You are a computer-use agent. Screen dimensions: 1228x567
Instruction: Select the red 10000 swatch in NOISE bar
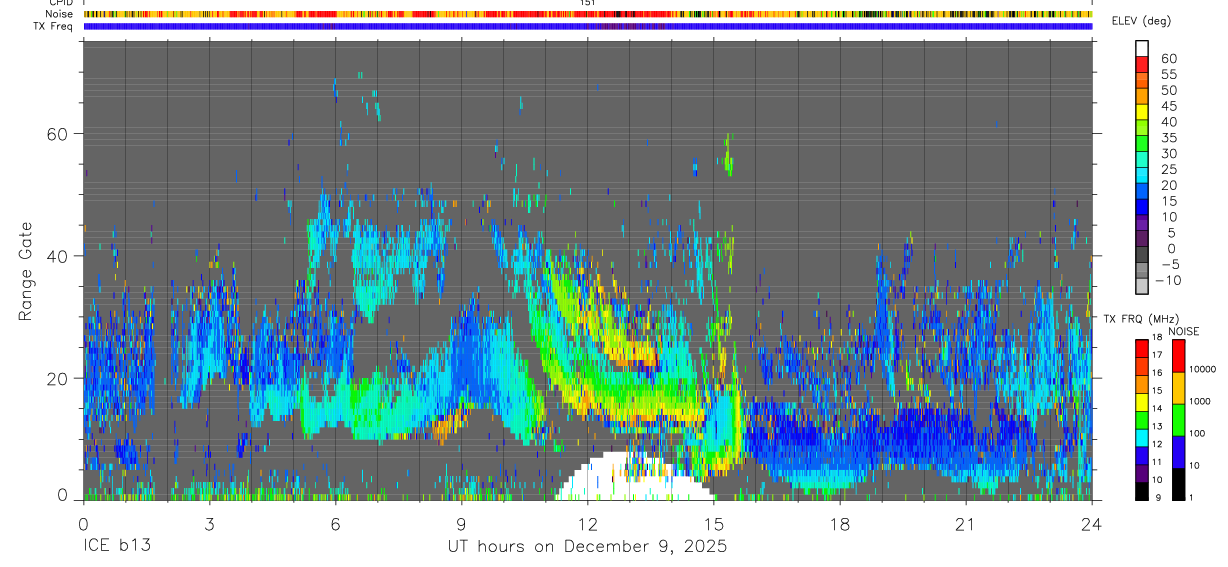point(1177,356)
